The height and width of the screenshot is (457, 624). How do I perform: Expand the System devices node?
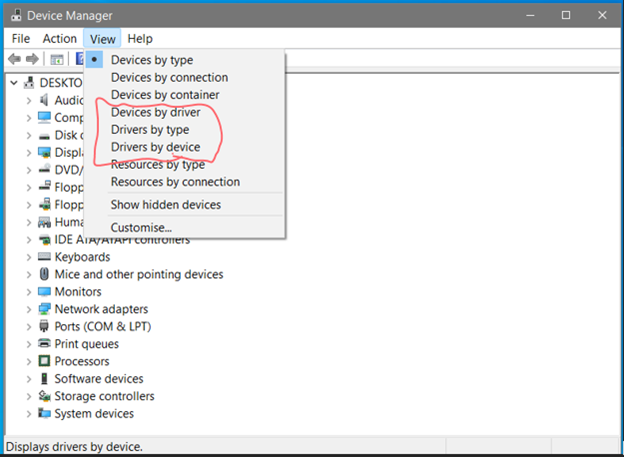(x=29, y=414)
